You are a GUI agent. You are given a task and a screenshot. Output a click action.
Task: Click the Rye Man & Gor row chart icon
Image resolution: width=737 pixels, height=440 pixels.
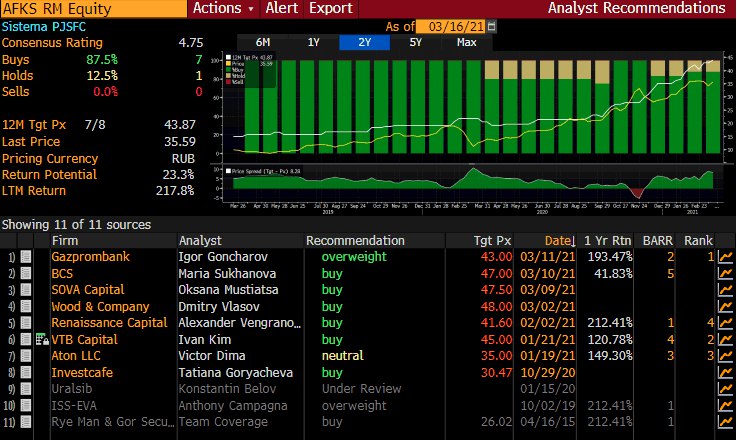(x=725, y=422)
